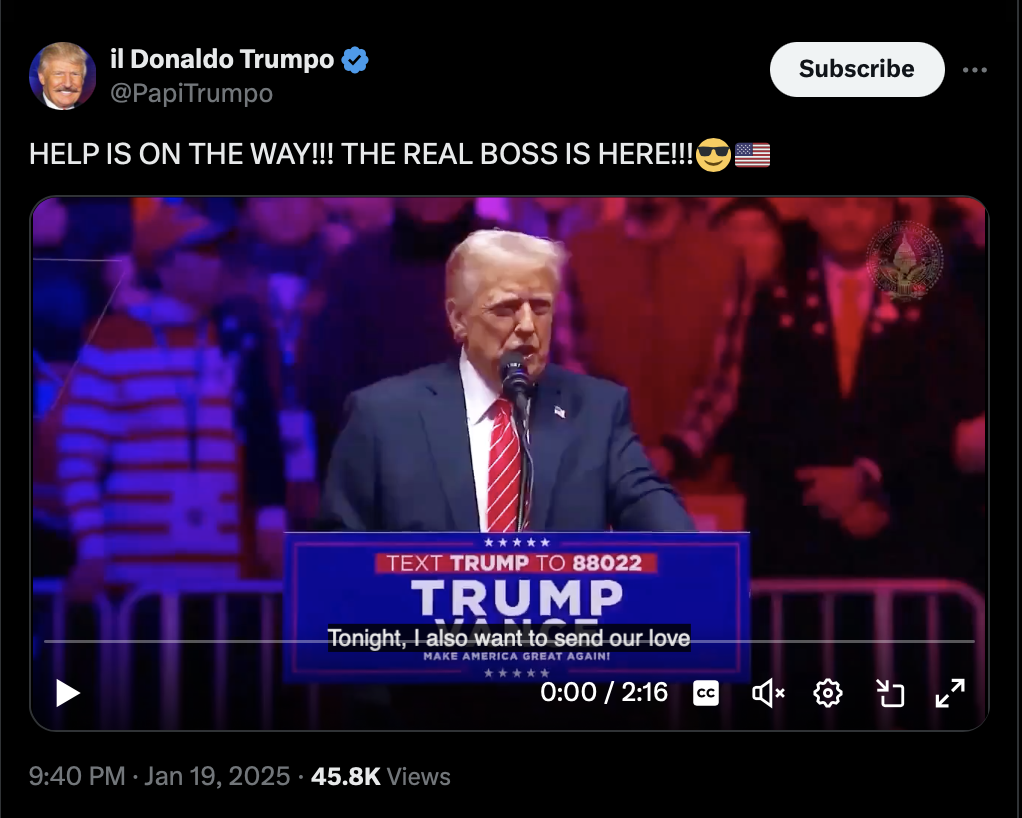Viewport: 1022px width, 818px height.
Task: Open video settings gear
Action: [828, 693]
